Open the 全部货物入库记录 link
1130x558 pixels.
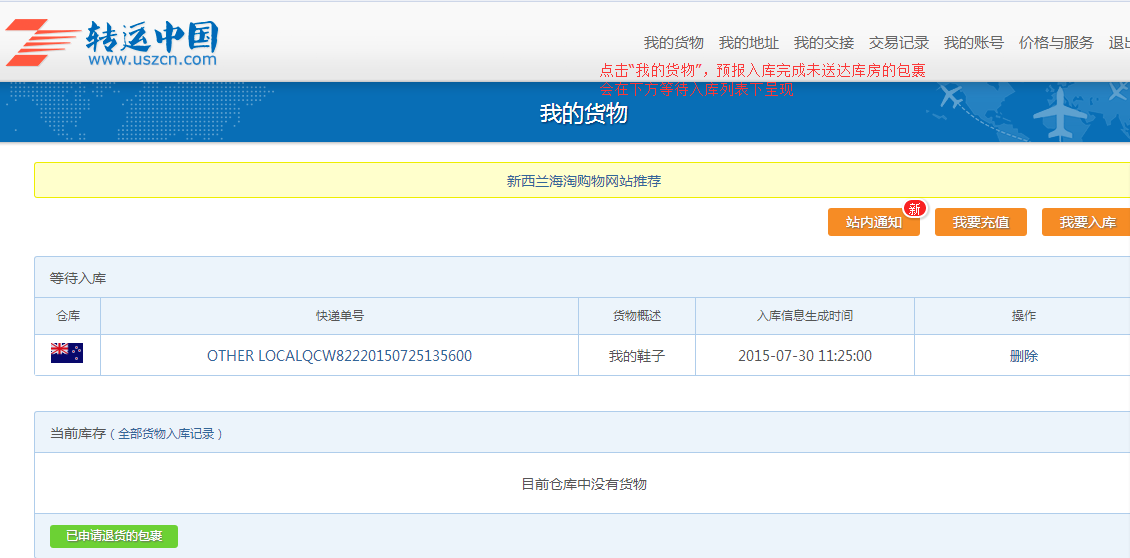(x=166, y=434)
